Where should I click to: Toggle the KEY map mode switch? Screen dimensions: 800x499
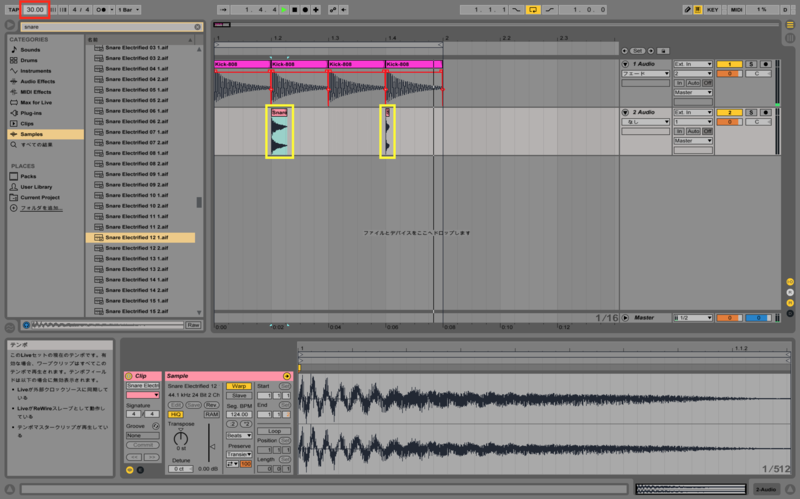click(x=712, y=10)
